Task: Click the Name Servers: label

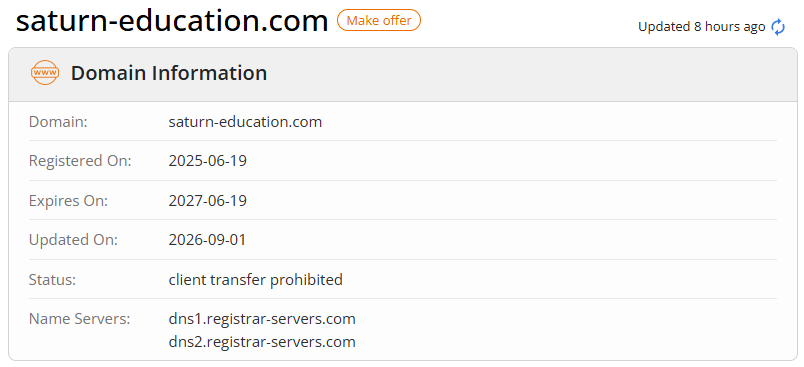Action: [x=79, y=319]
